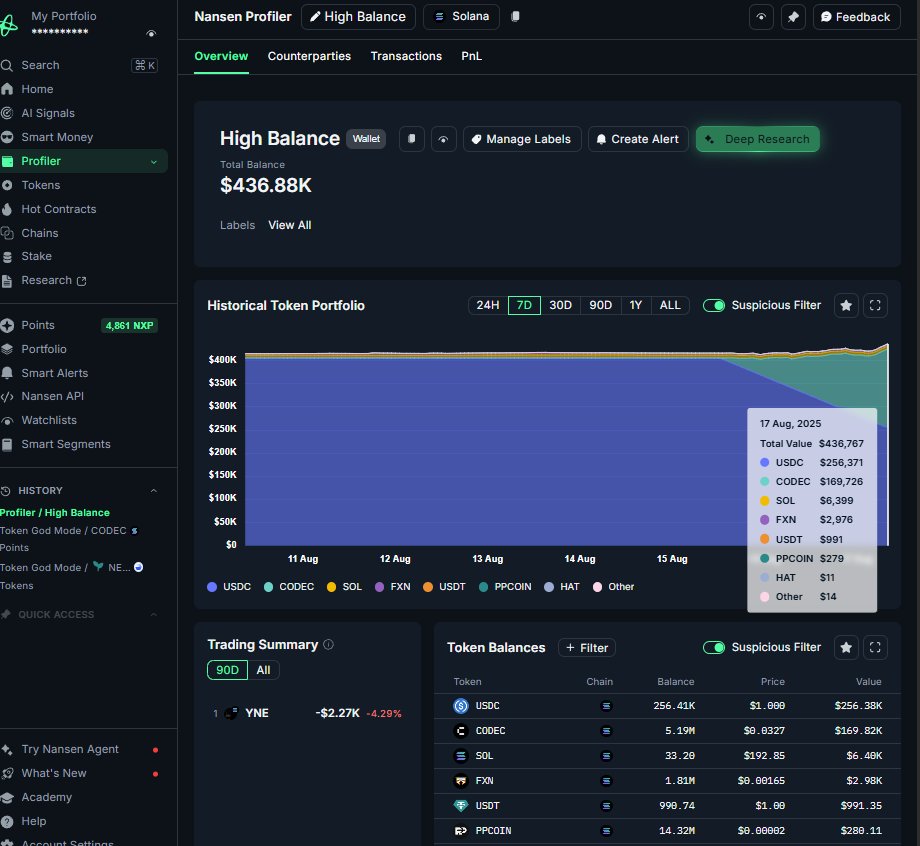Viewport: 920px width, 846px height.
Task: Toggle Suspicious Filter on Token Balances
Action: pyautogui.click(x=714, y=648)
